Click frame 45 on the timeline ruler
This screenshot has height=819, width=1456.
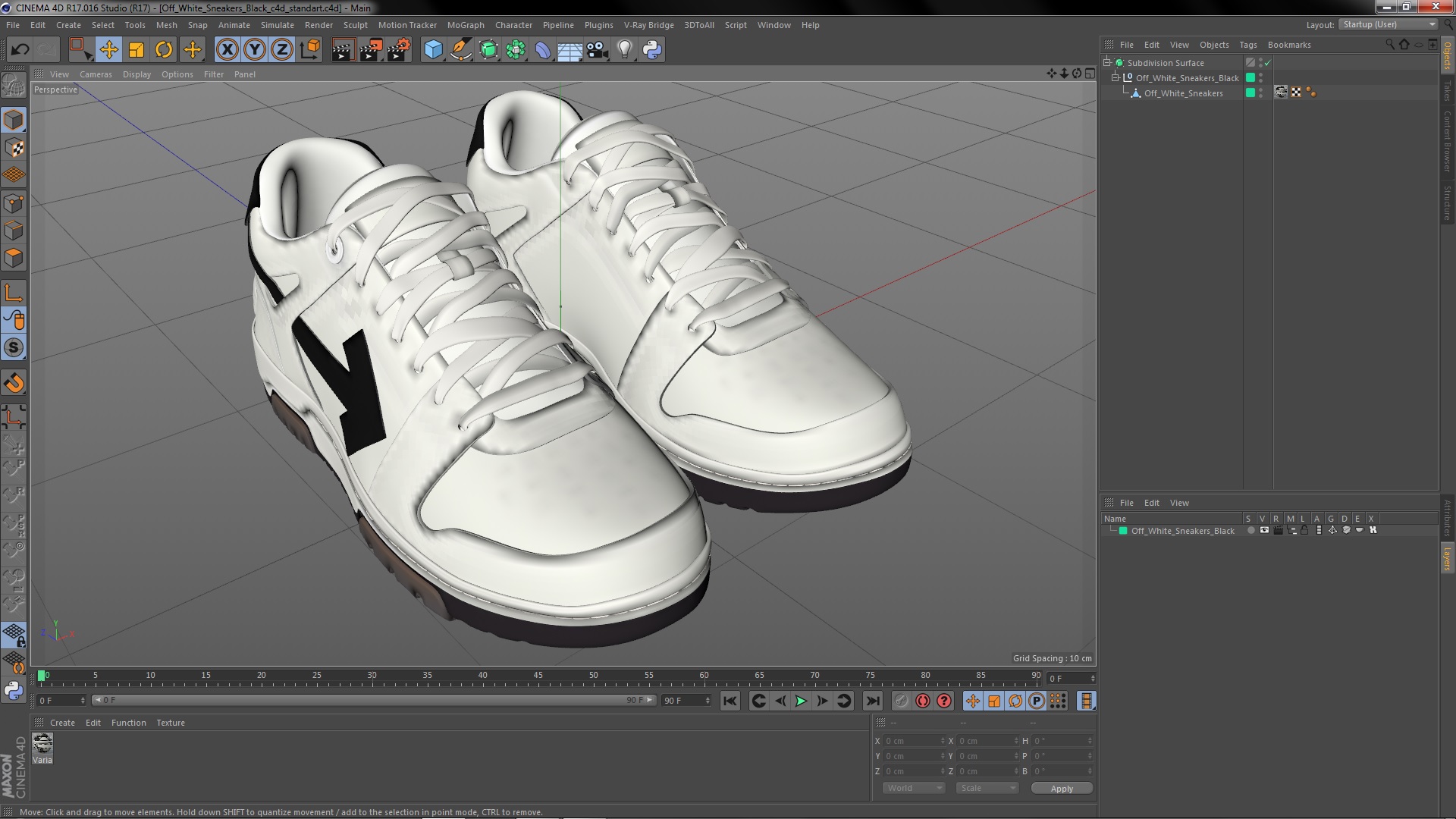(538, 676)
